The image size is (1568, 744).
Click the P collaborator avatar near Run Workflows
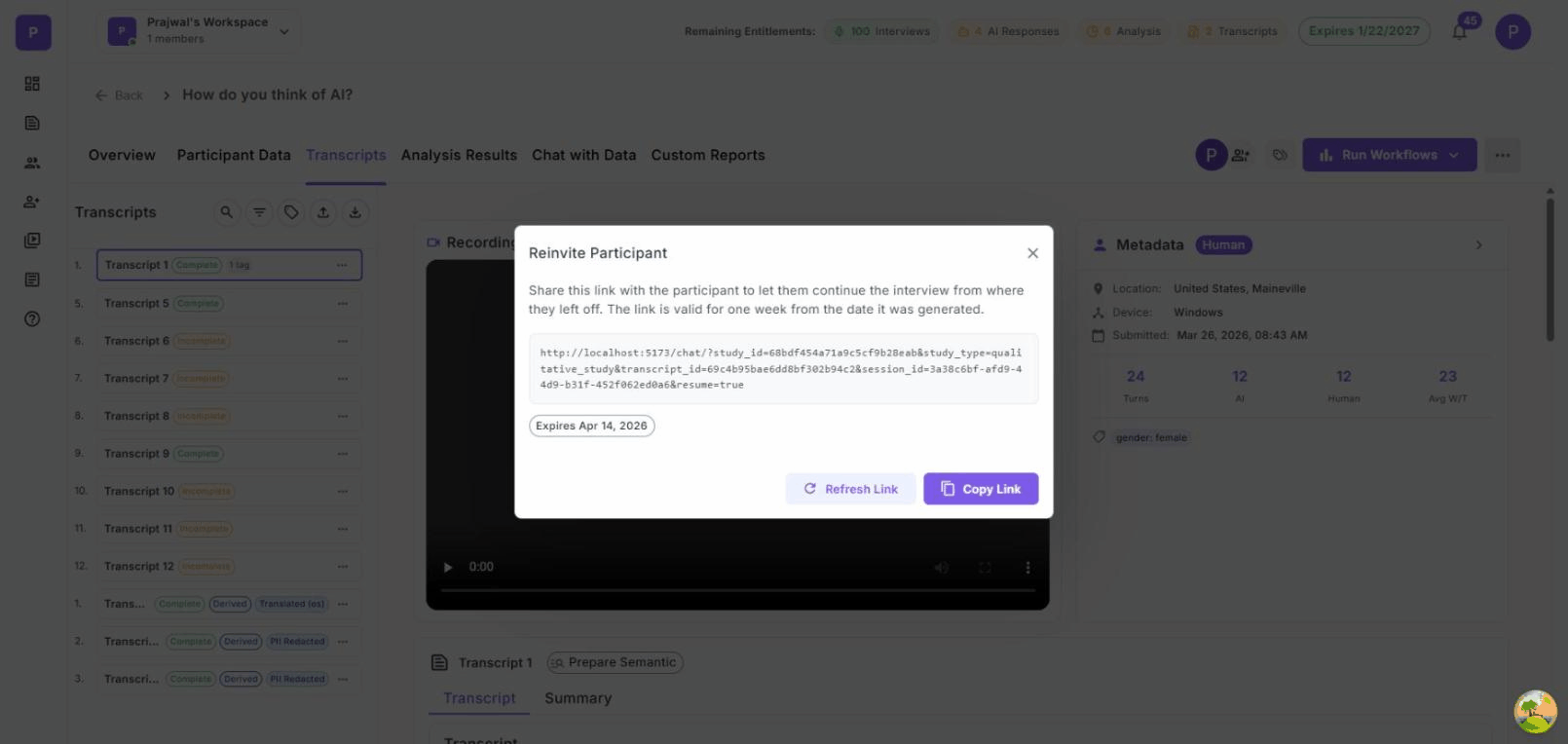coord(1212,155)
